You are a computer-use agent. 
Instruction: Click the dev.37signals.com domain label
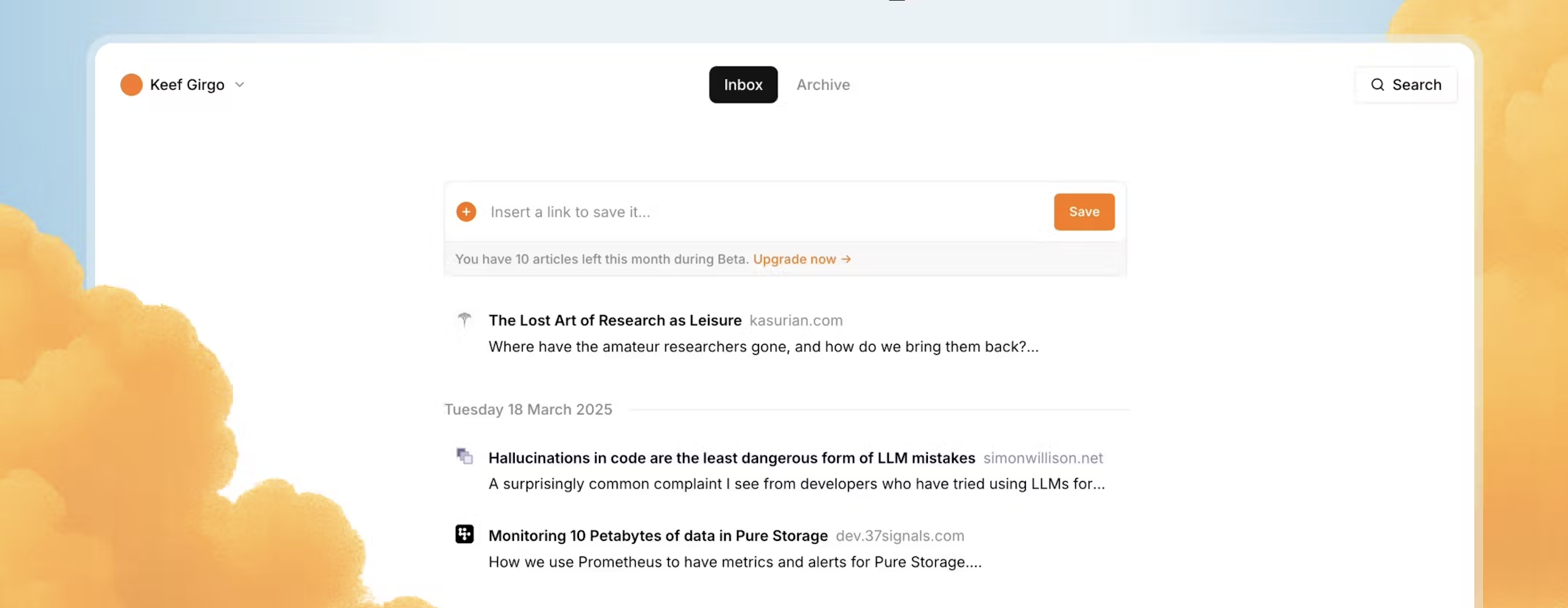pos(900,536)
